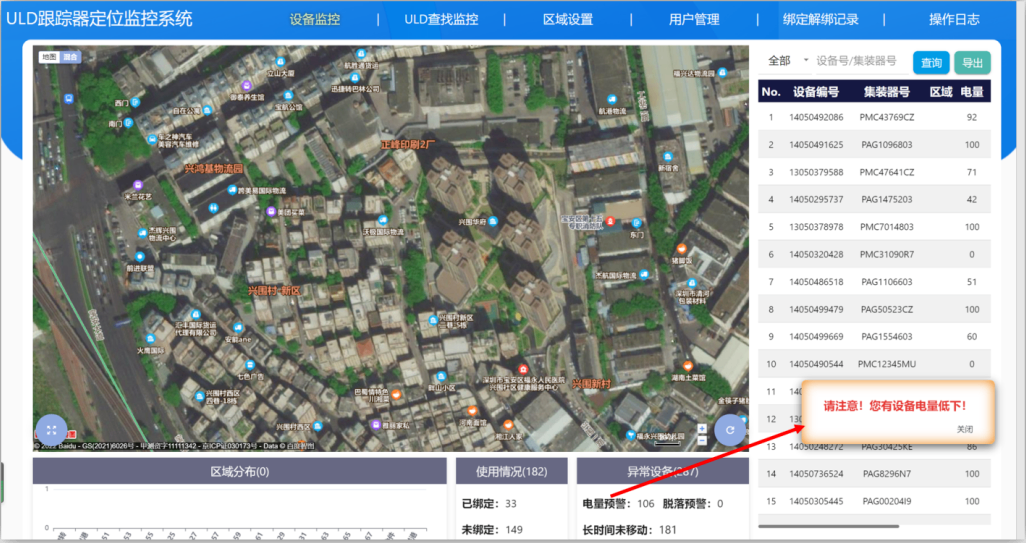Switch map to 地图 view

[49, 57]
